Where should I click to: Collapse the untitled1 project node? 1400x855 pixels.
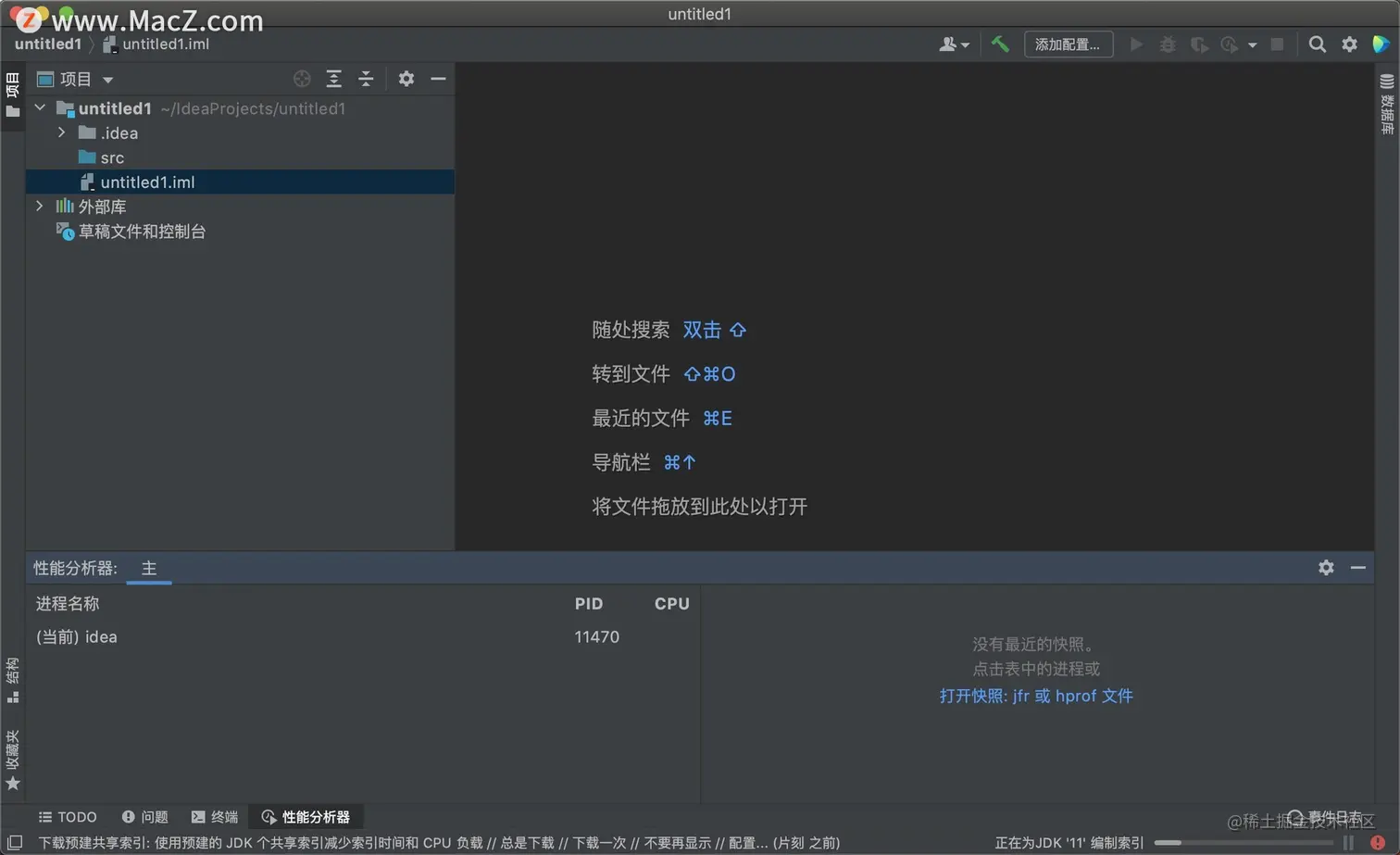[39, 107]
